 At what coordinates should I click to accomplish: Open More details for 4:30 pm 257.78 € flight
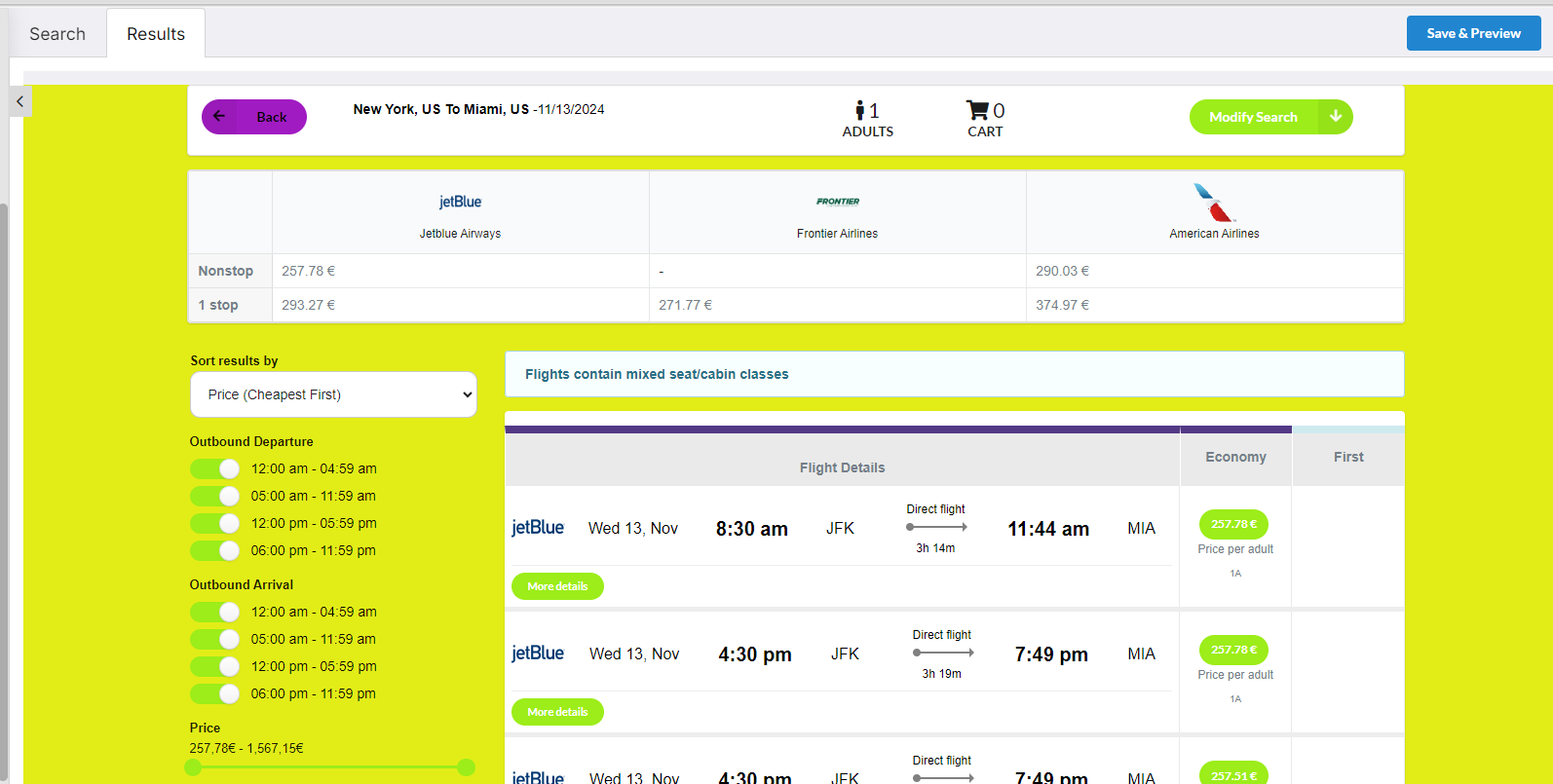(x=557, y=712)
